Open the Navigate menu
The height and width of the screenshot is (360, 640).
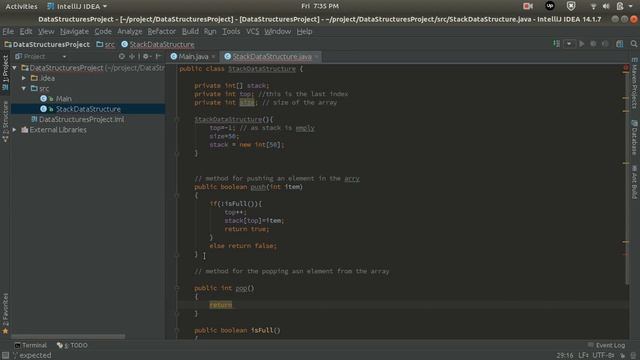pos(74,31)
